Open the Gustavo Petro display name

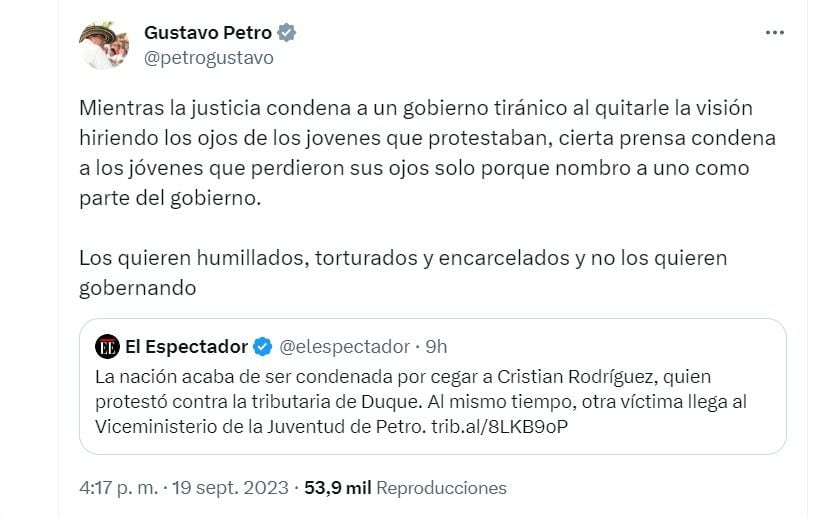tap(208, 33)
